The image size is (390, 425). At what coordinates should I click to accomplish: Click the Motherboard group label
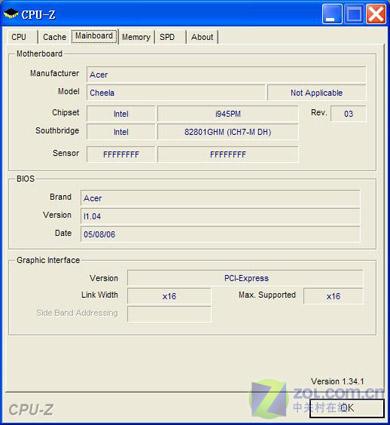(39, 54)
